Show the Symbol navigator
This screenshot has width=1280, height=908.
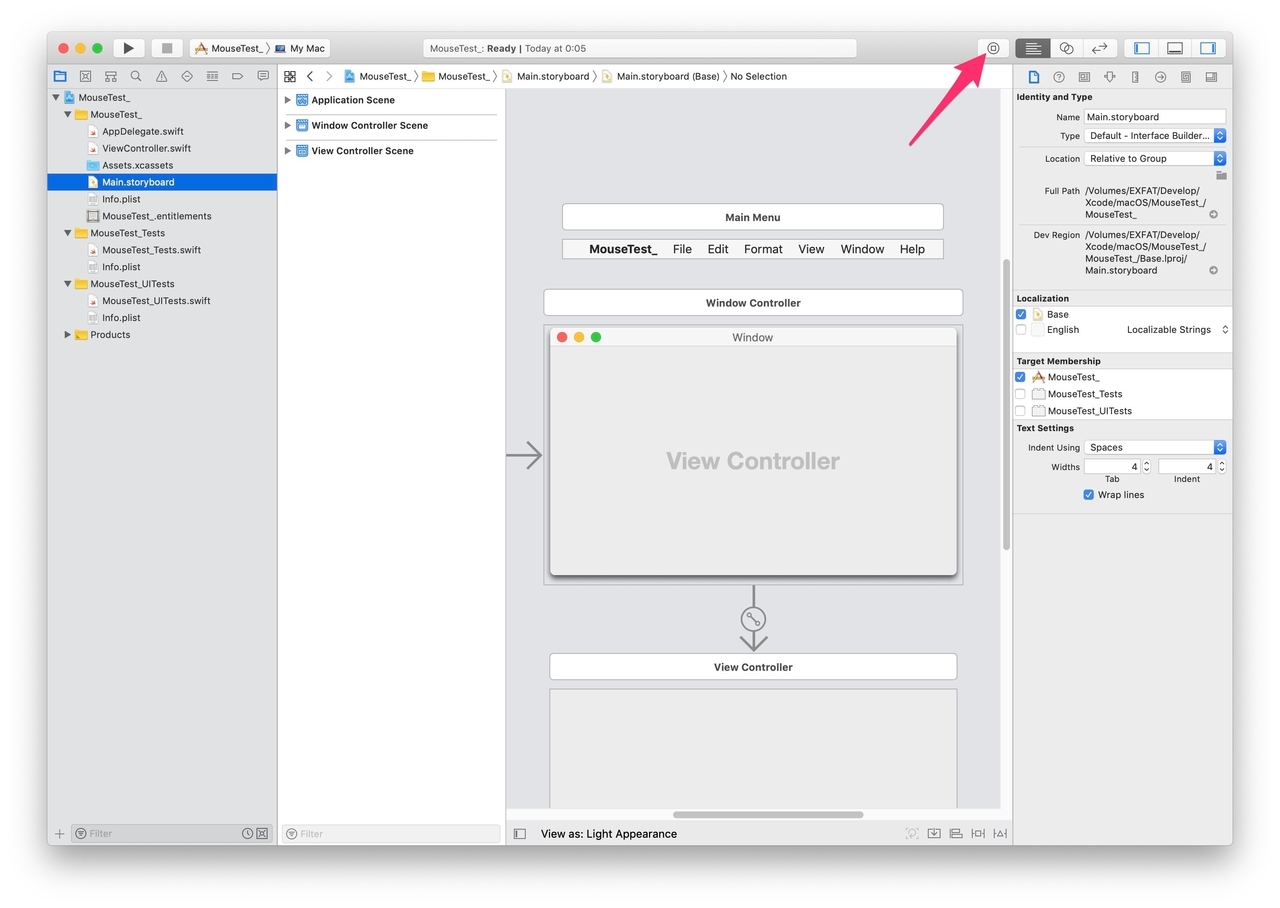coord(111,76)
